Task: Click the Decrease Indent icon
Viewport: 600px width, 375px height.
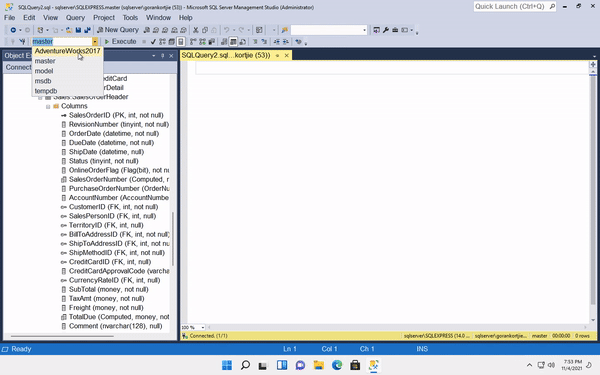Action: [x=276, y=41]
